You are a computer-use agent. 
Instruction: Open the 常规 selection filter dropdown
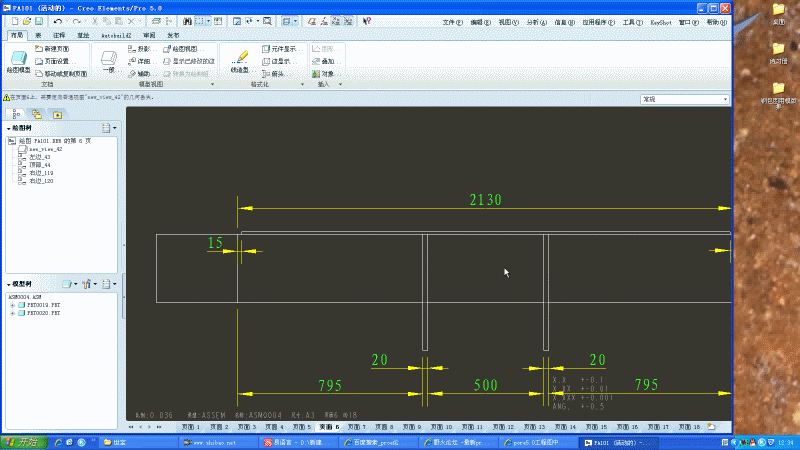(685, 99)
